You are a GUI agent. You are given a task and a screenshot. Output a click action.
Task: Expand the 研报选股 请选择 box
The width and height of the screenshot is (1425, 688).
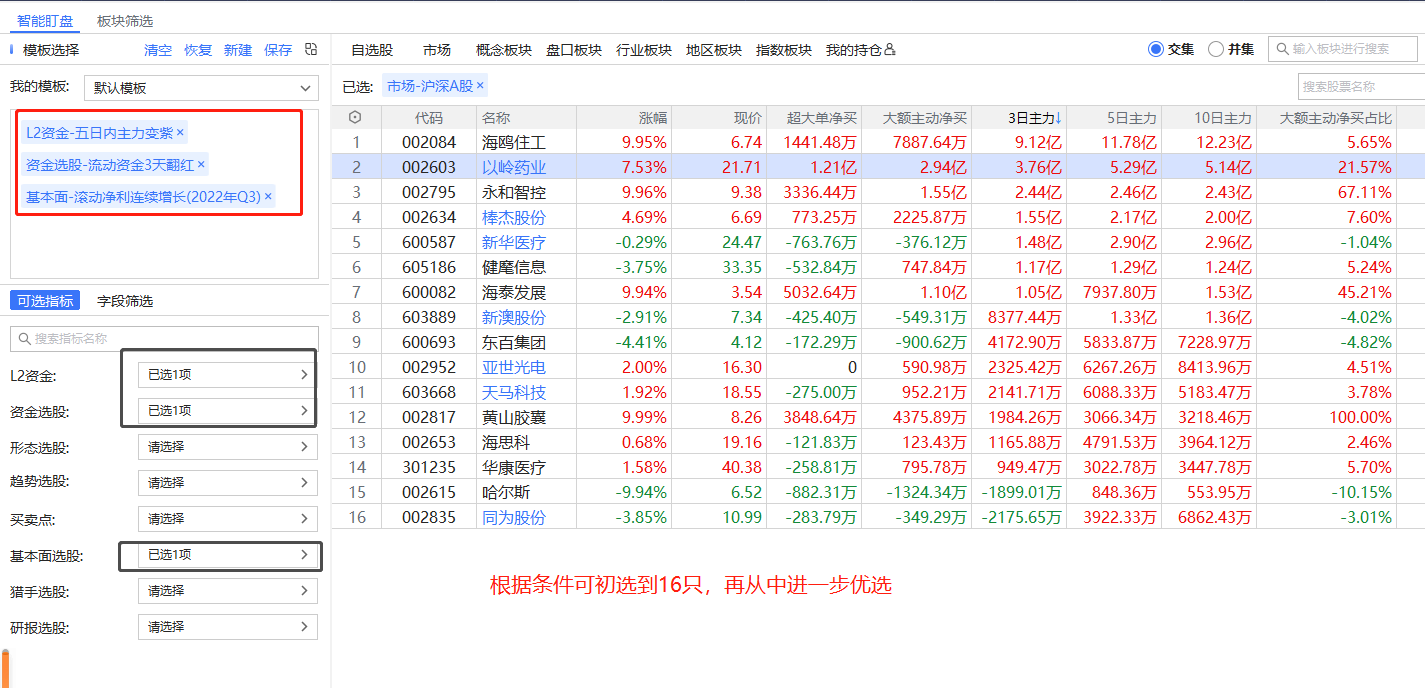pyautogui.click(x=228, y=627)
